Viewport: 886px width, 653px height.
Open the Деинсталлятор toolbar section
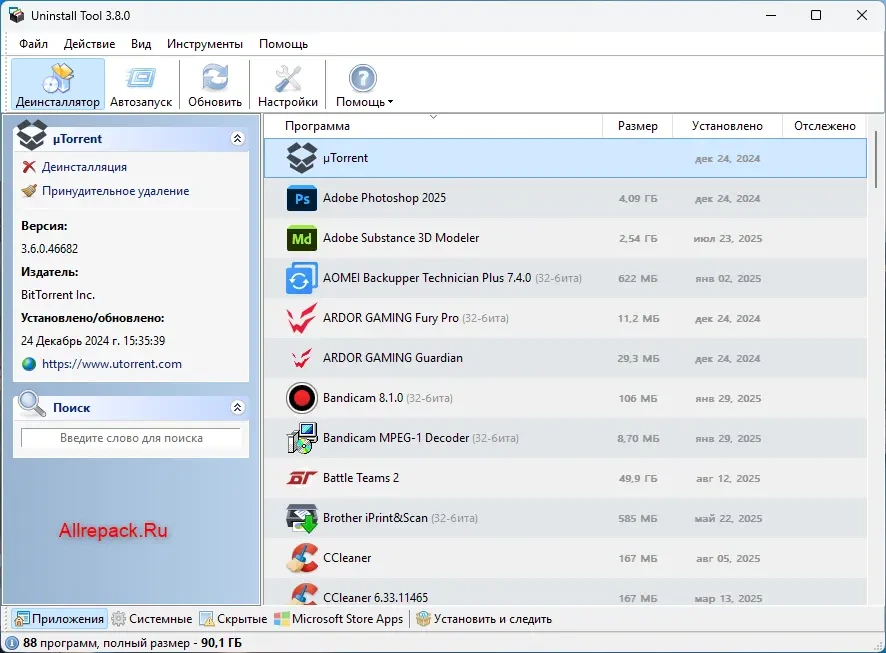[x=58, y=84]
